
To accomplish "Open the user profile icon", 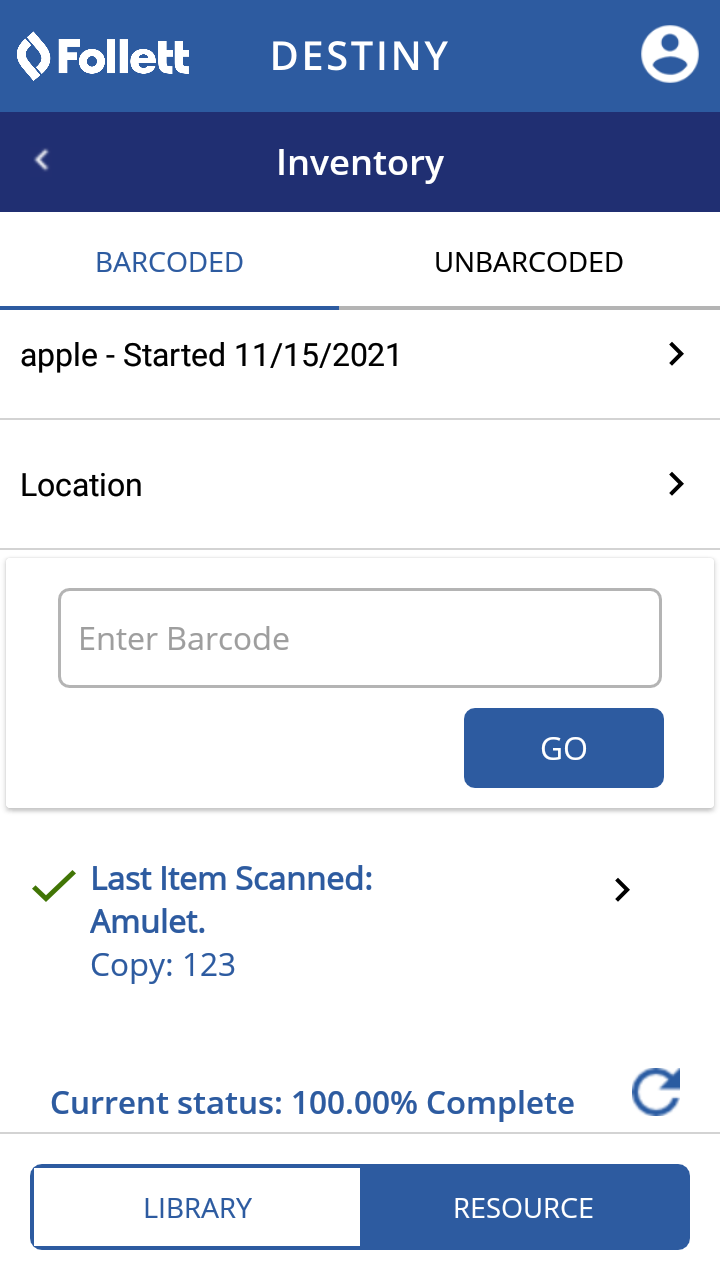I will [669, 54].
